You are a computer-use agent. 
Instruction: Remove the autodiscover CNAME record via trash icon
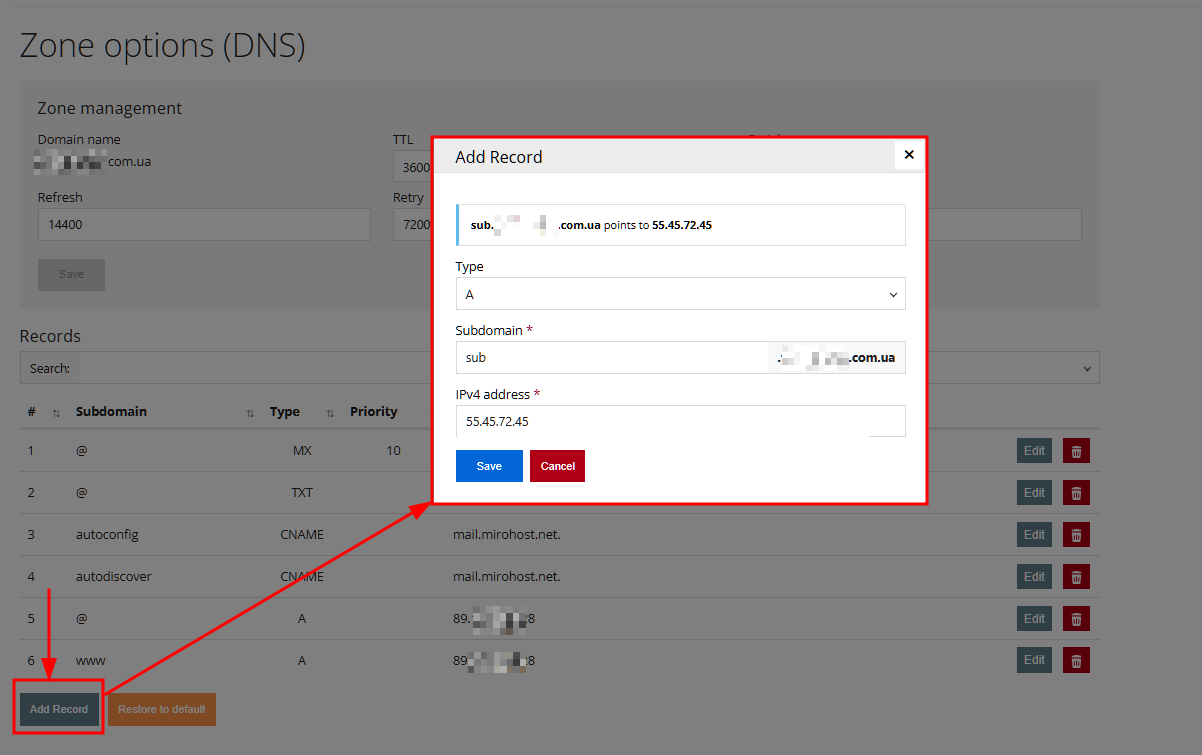tap(1076, 576)
